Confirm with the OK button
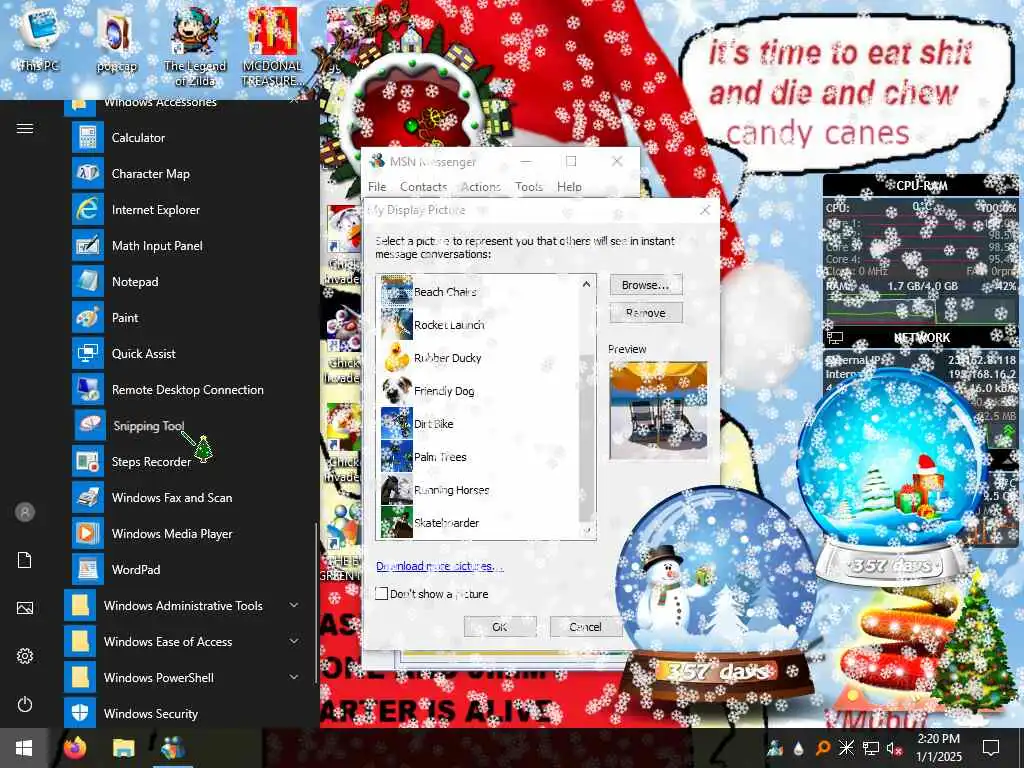The image size is (1024, 768). 500,627
